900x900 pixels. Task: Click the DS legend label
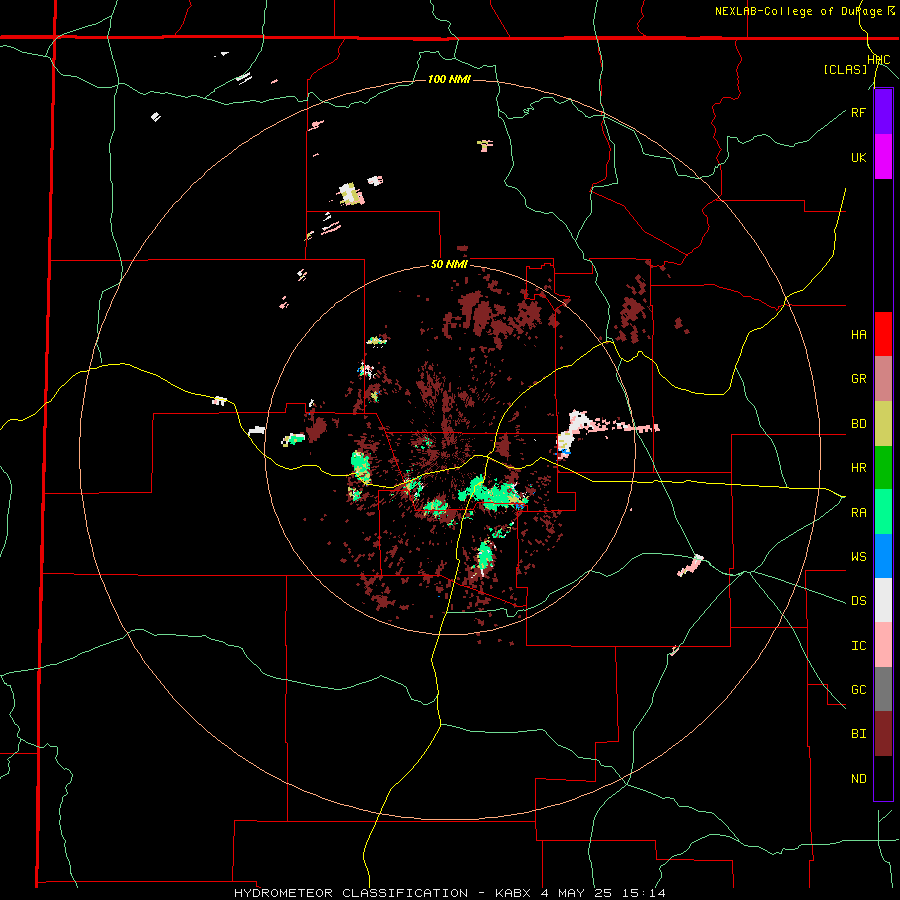(859, 601)
